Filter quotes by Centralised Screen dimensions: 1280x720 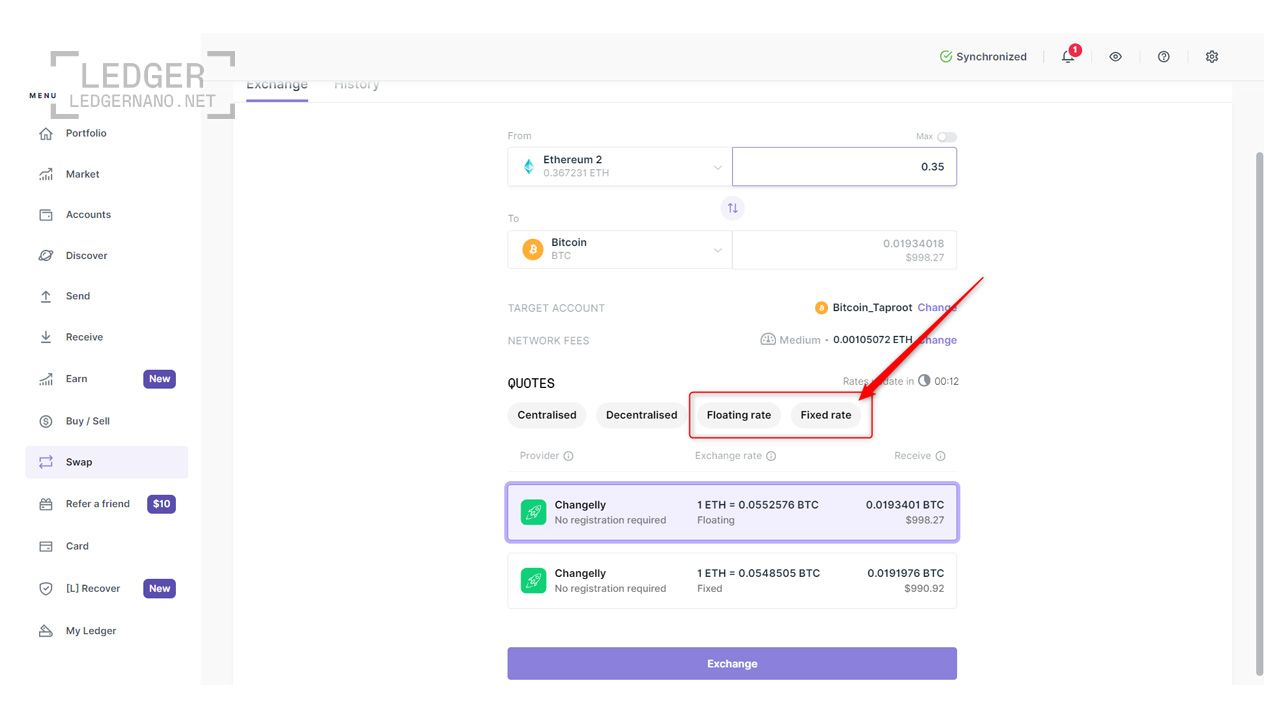(x=547, y=415)
